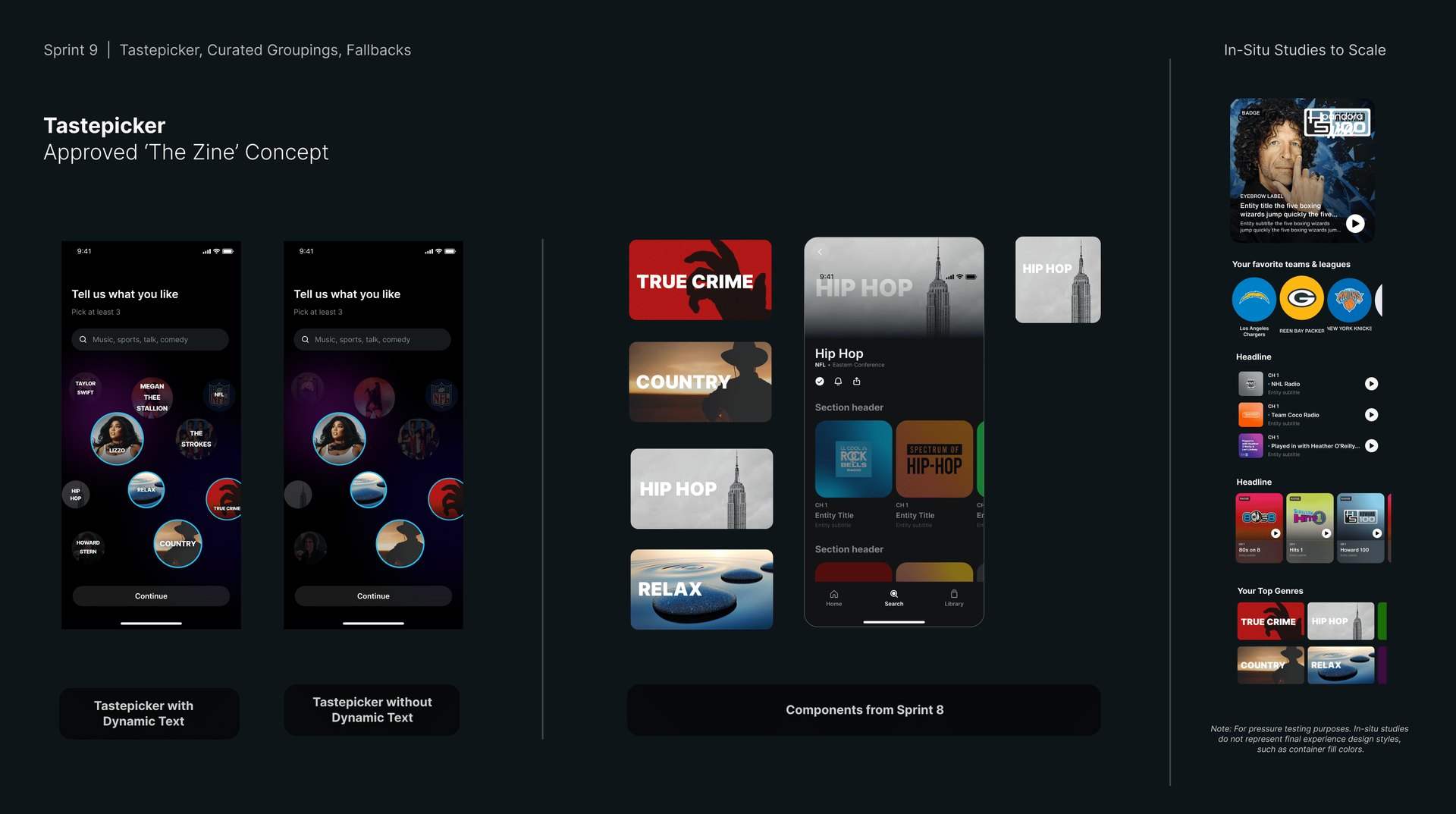Play the Howard Stern featured card
This screenshot has height=814, width=1456.
point(1354,224)
